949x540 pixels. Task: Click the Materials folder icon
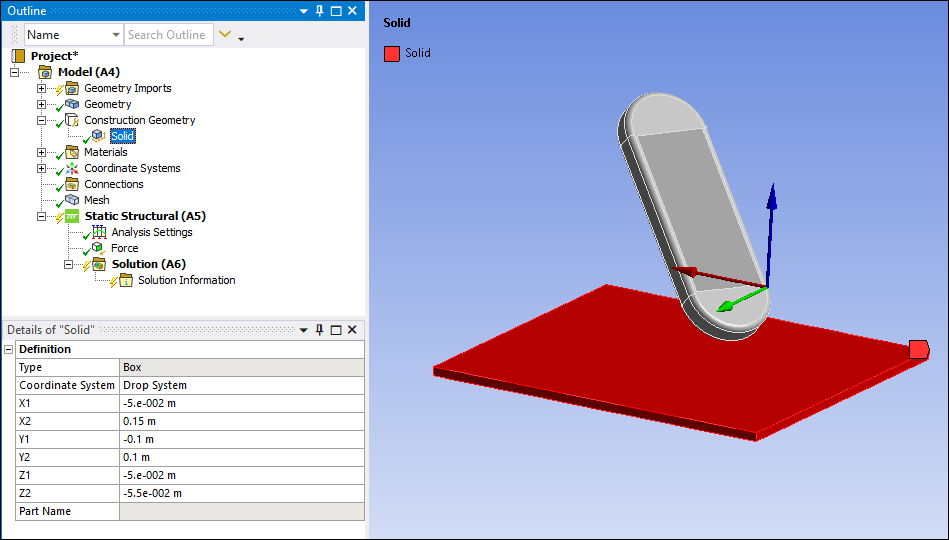point(72,152)
